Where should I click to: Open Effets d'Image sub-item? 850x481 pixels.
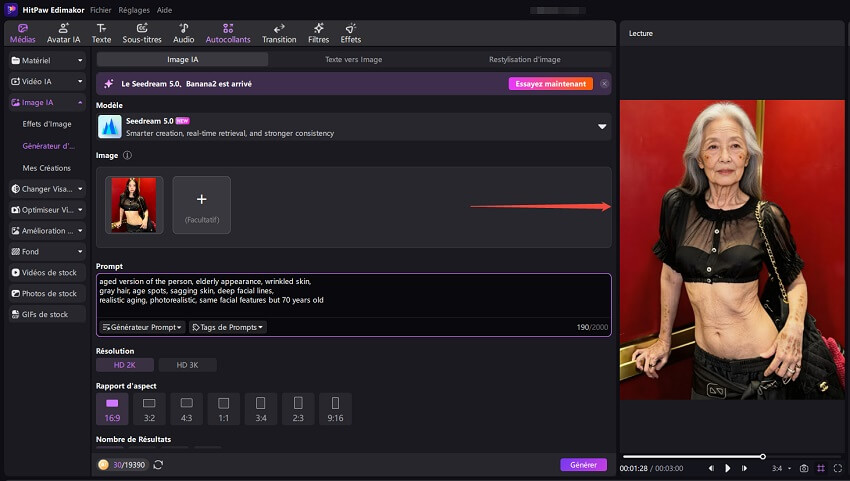tap(47, 124)
